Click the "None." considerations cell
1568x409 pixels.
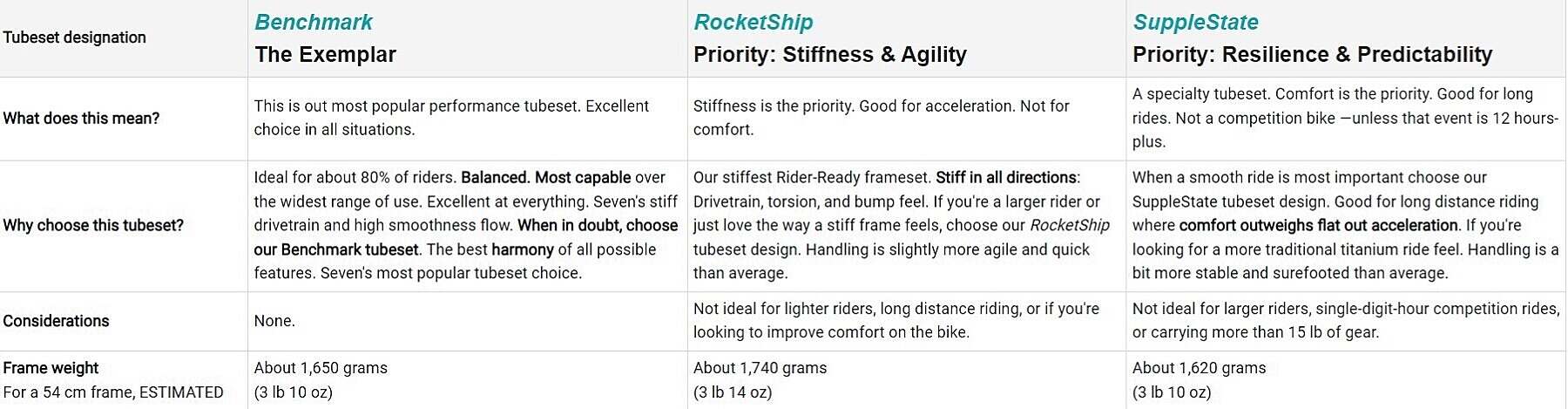[x=274, y=321]
